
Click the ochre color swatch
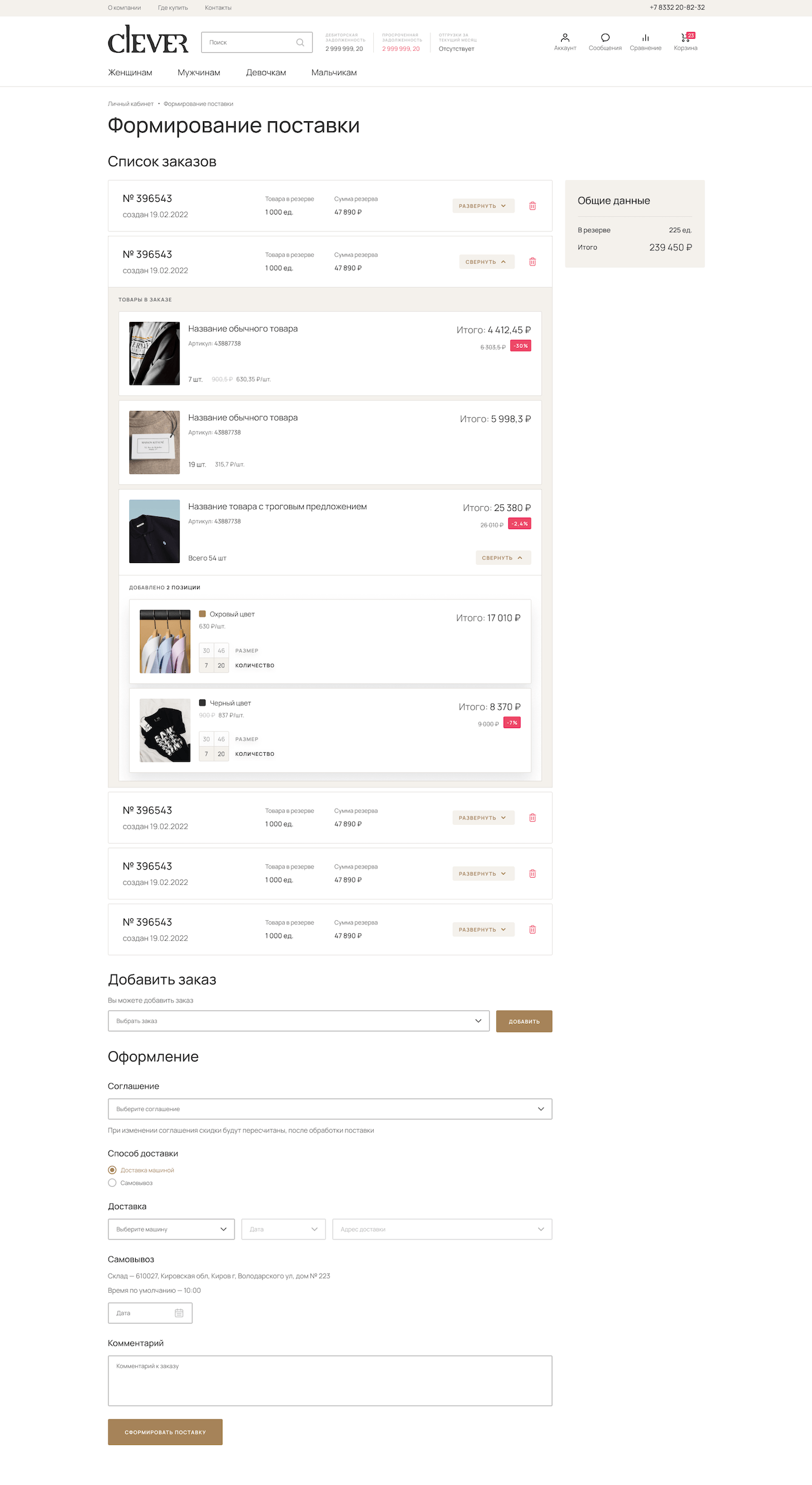pyautogui.click(x=202, y=614)
